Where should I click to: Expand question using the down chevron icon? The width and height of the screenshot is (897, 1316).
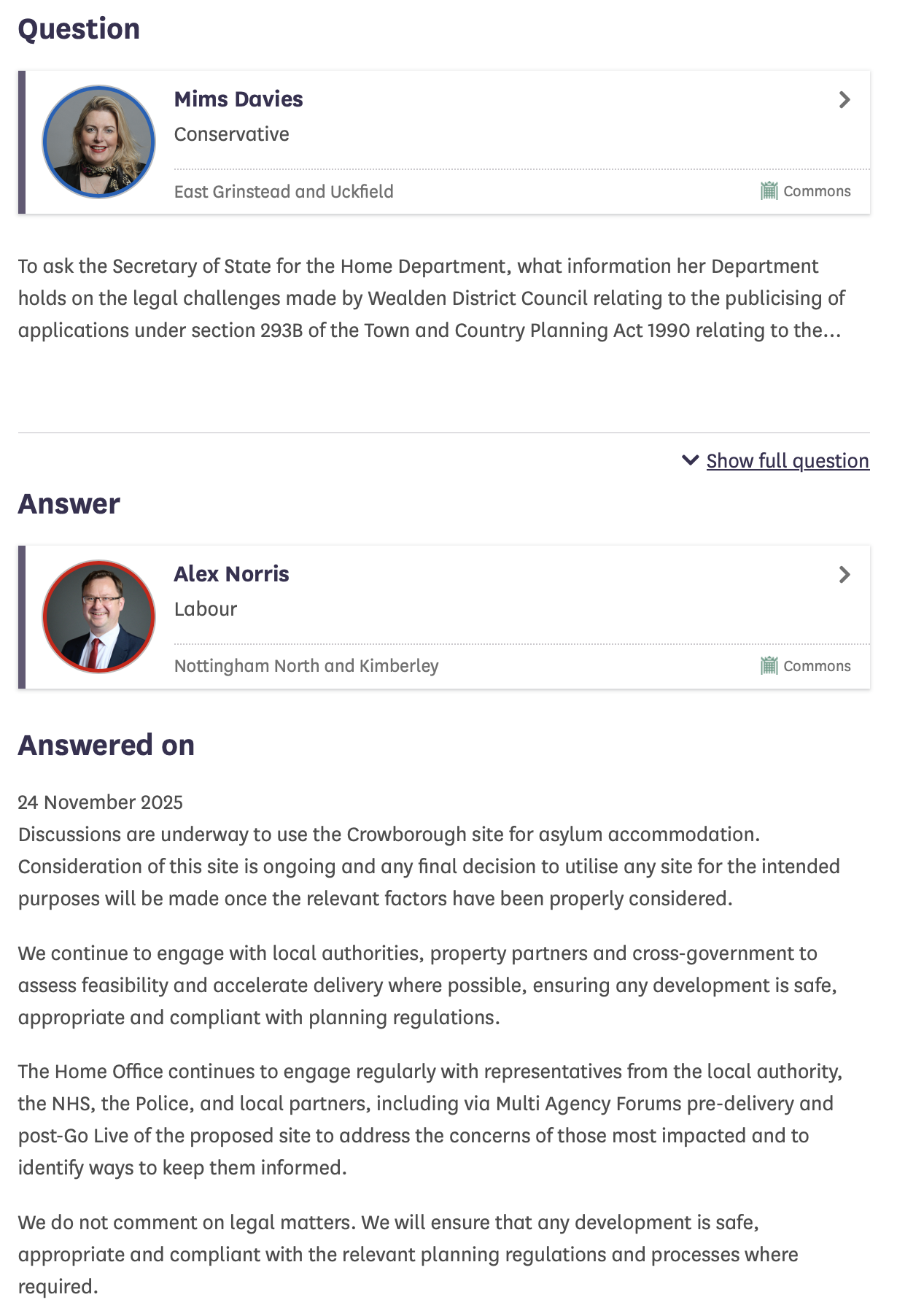(690, 460)
